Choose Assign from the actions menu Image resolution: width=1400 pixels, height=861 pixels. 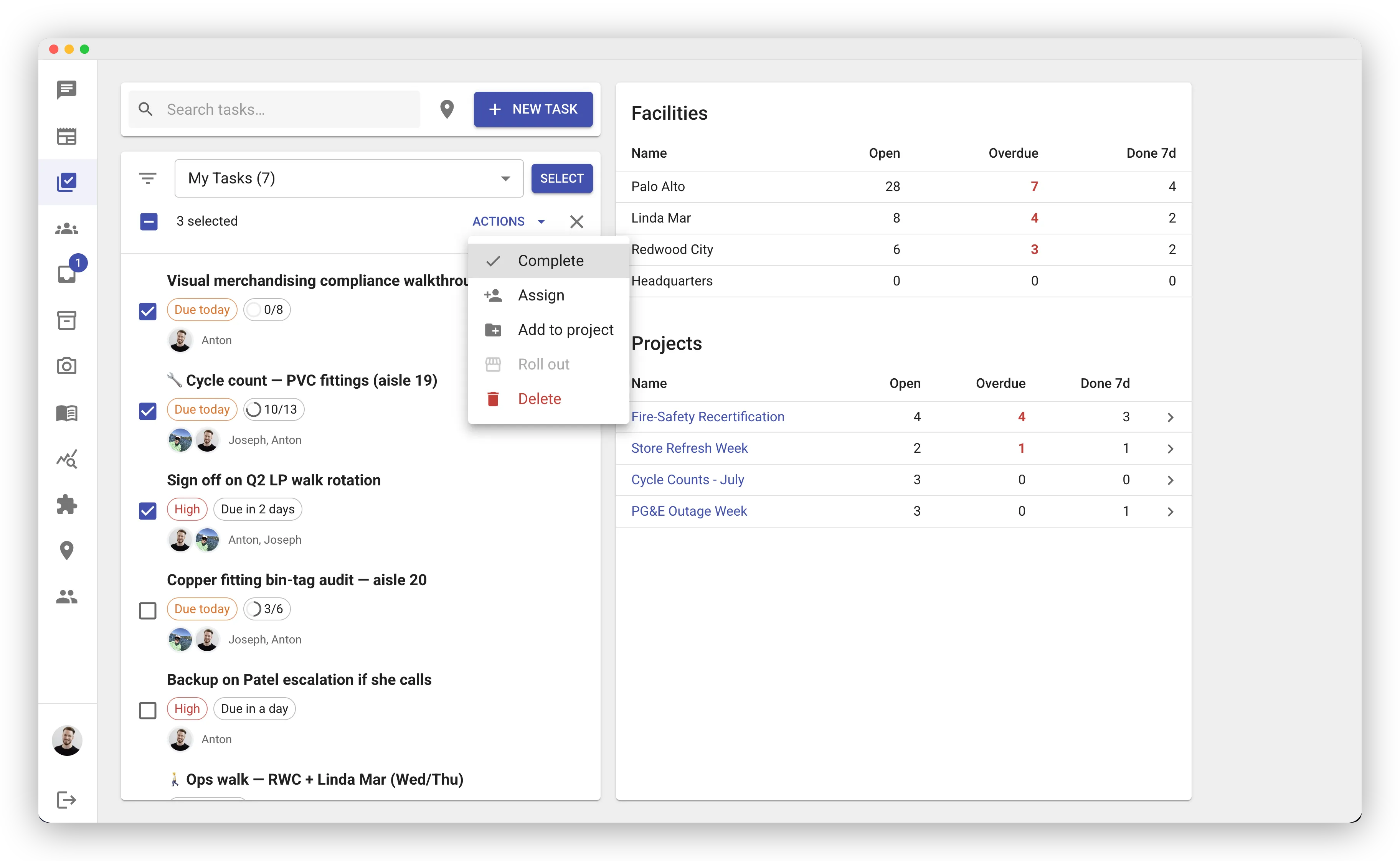pos(548,295)
